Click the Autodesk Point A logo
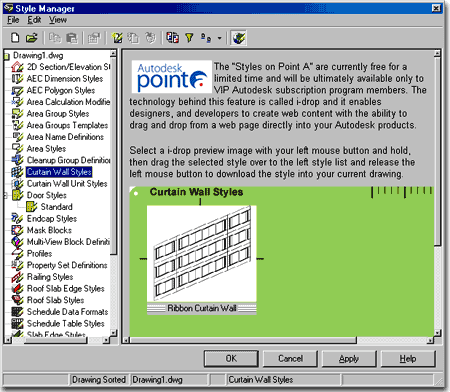 [x=172, y=77]
